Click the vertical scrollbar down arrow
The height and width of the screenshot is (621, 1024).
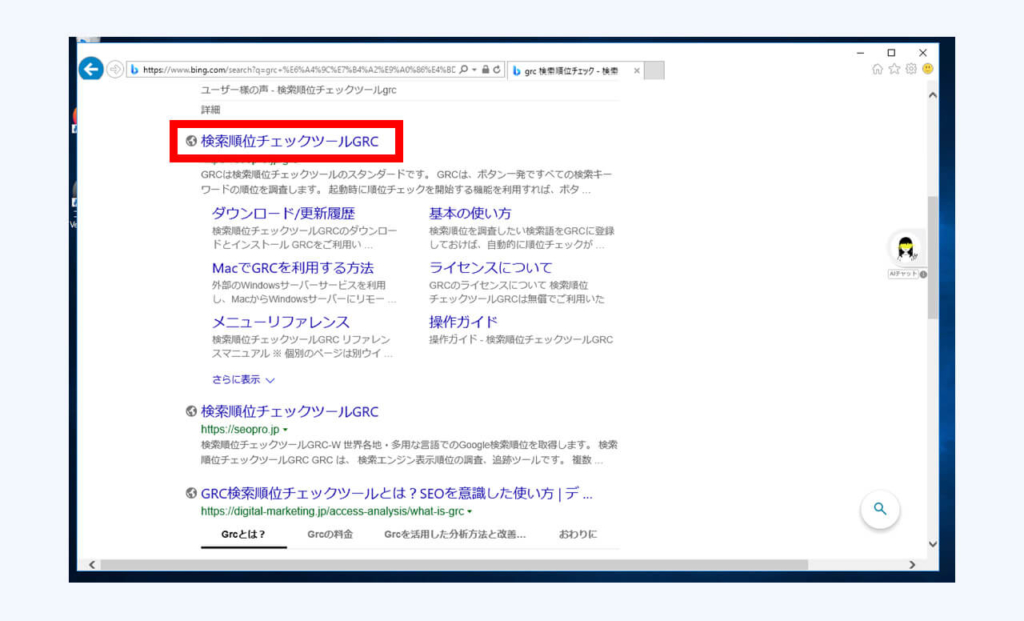933,544
